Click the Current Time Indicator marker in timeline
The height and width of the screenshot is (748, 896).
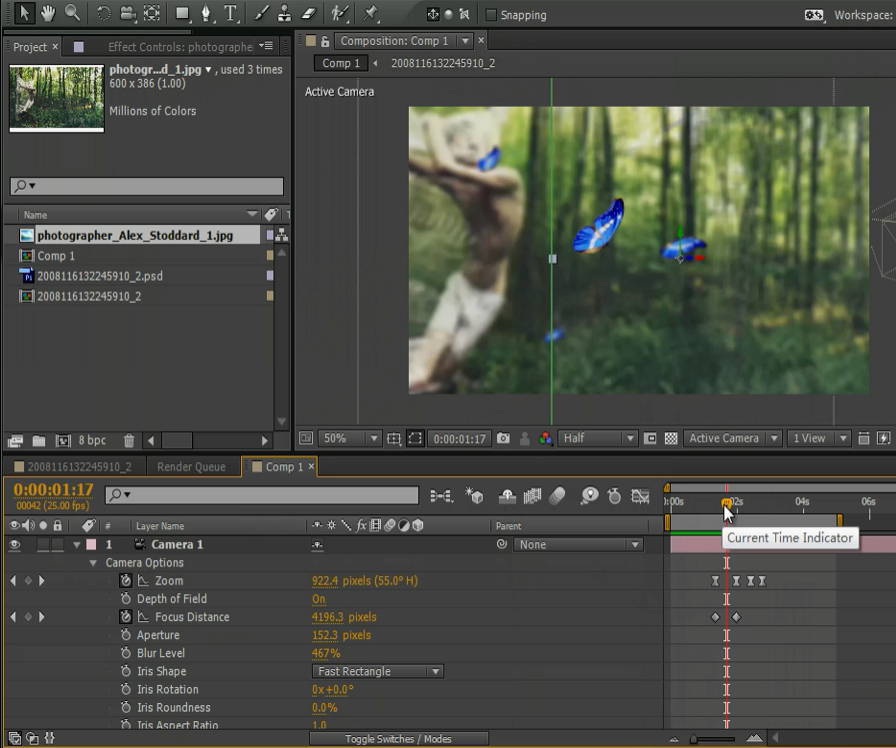[x=726, y=502]
